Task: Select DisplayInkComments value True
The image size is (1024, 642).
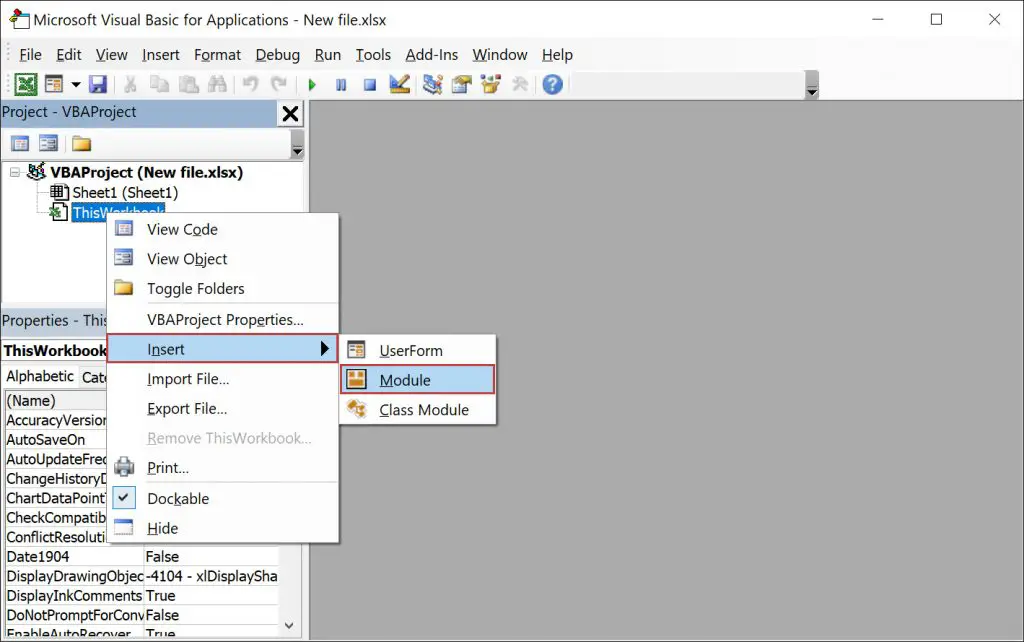Action: pyautogui.click(x=210, y=596)
